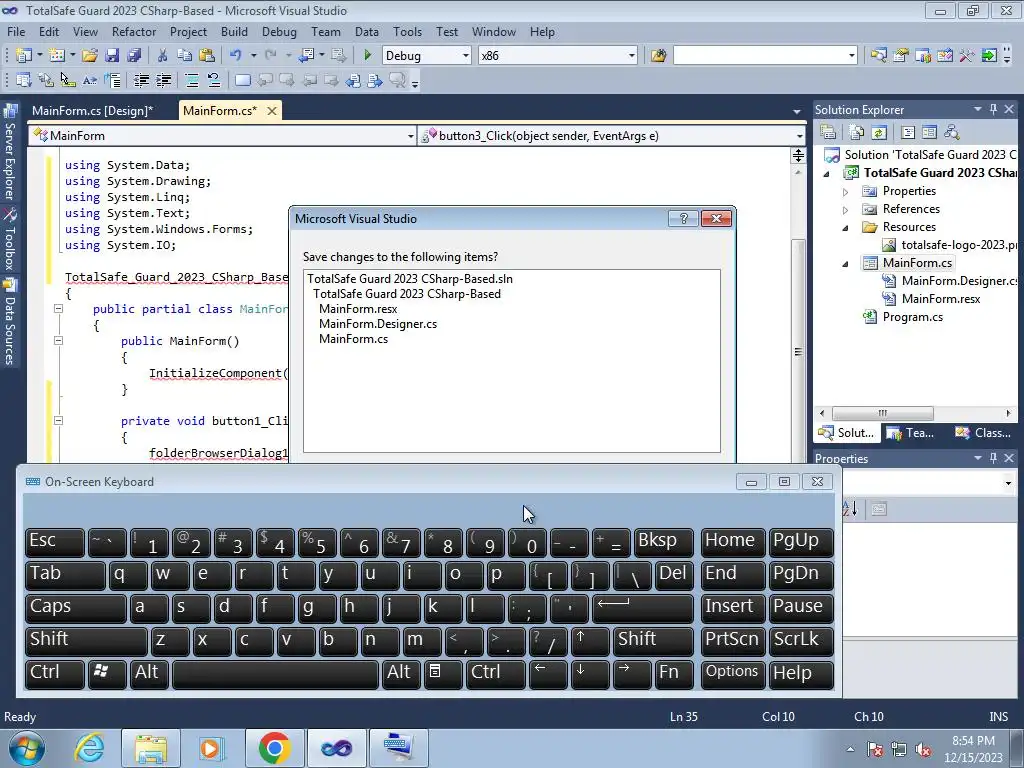Toggle the Fn key on the On-Screen Keyboard
The width and height of the screenshot is (1024, 768).
click(675, 673)
